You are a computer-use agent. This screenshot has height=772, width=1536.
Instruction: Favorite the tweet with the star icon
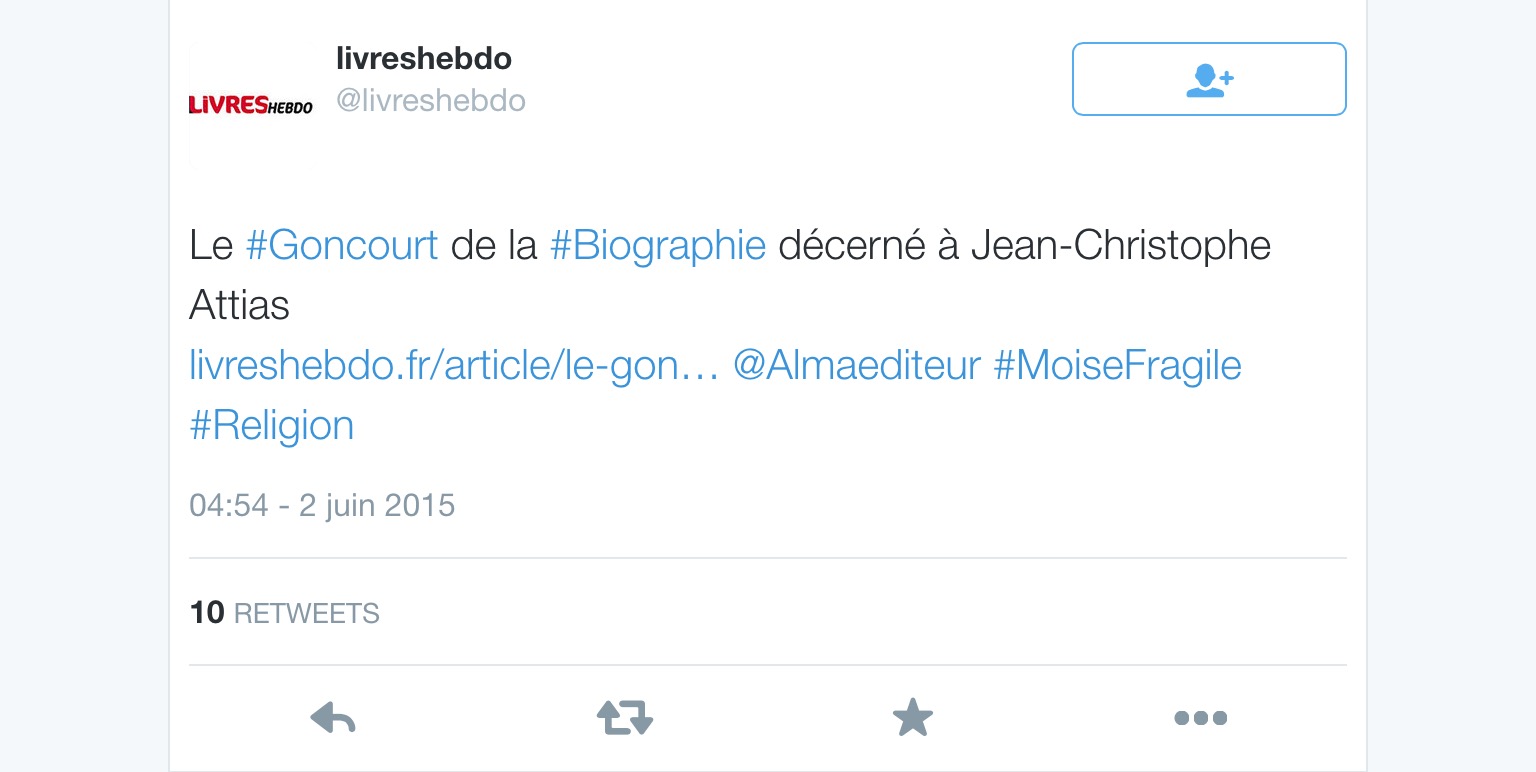pyautogui.click(x=912, y=717)
